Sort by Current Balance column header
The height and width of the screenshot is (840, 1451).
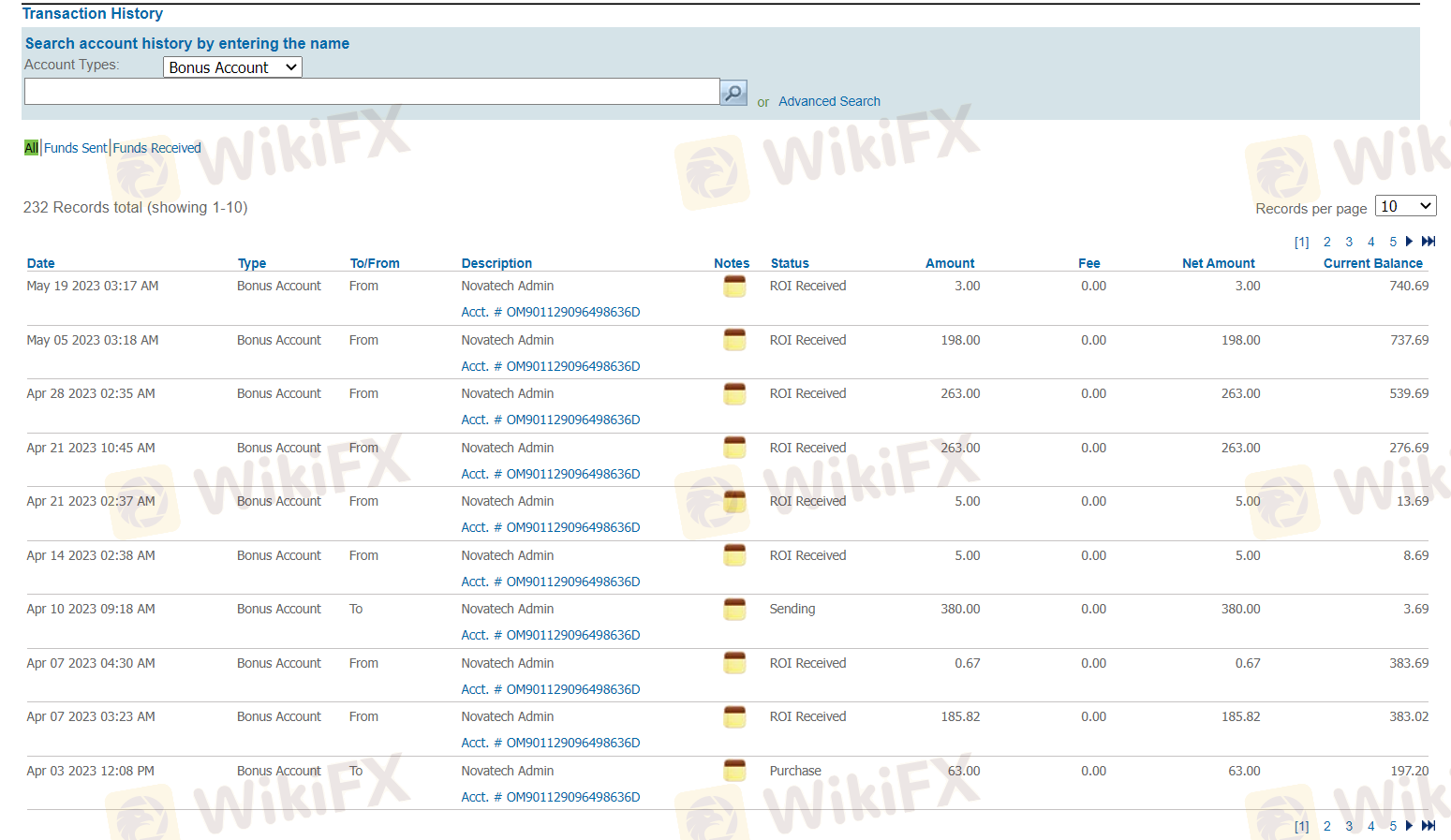[x=1372, y=263]
